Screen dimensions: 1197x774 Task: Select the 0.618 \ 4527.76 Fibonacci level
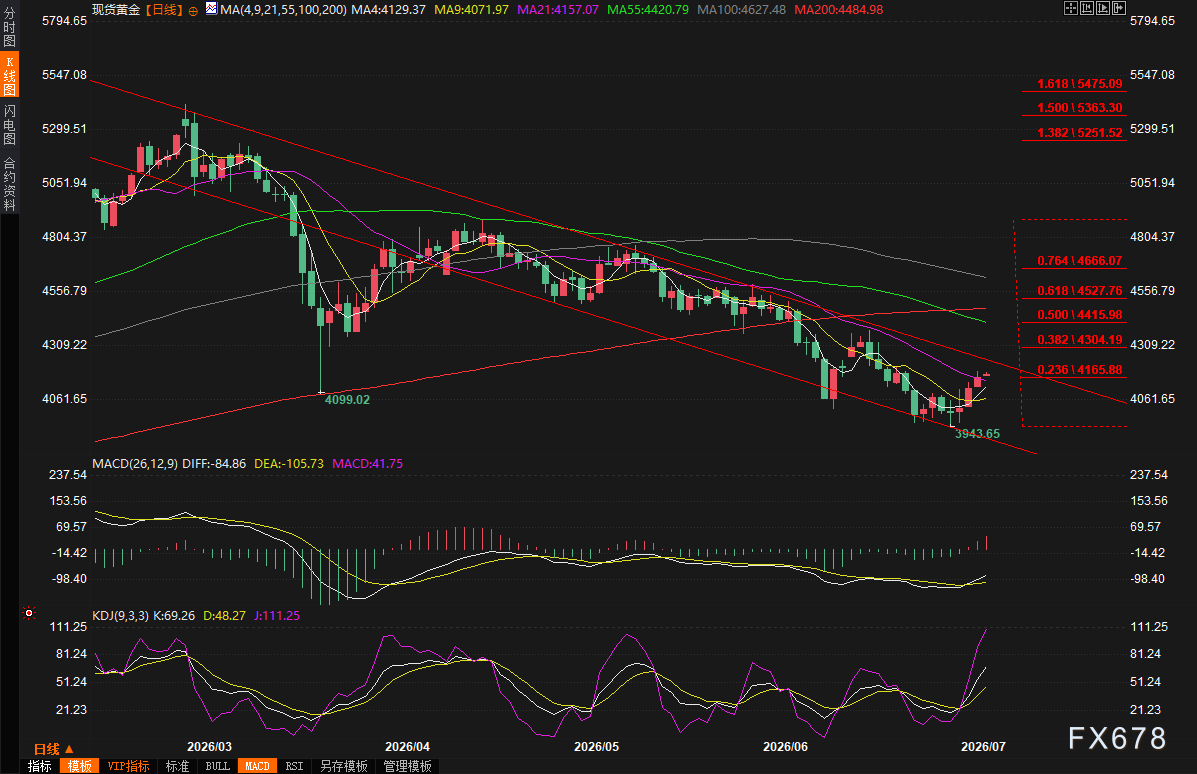pyautogui.click(x=1079, y=291)
